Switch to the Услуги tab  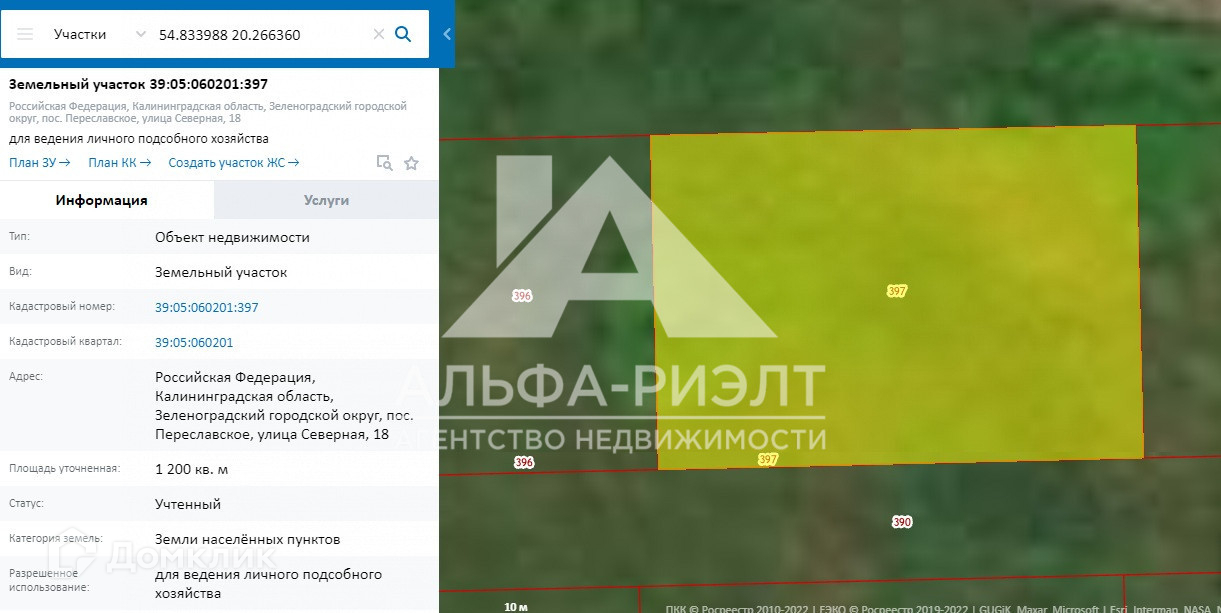pyautogui.click(x=326, y=200)
